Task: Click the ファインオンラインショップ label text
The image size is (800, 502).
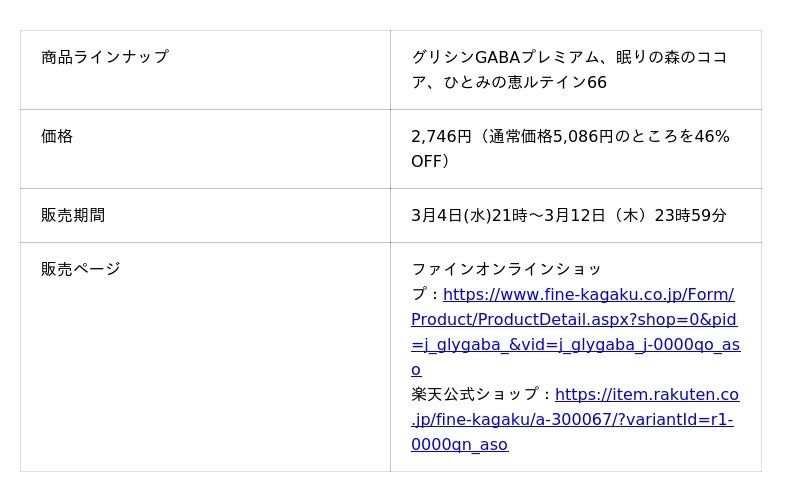Action: pyautogui.click(x=506, y=270)
